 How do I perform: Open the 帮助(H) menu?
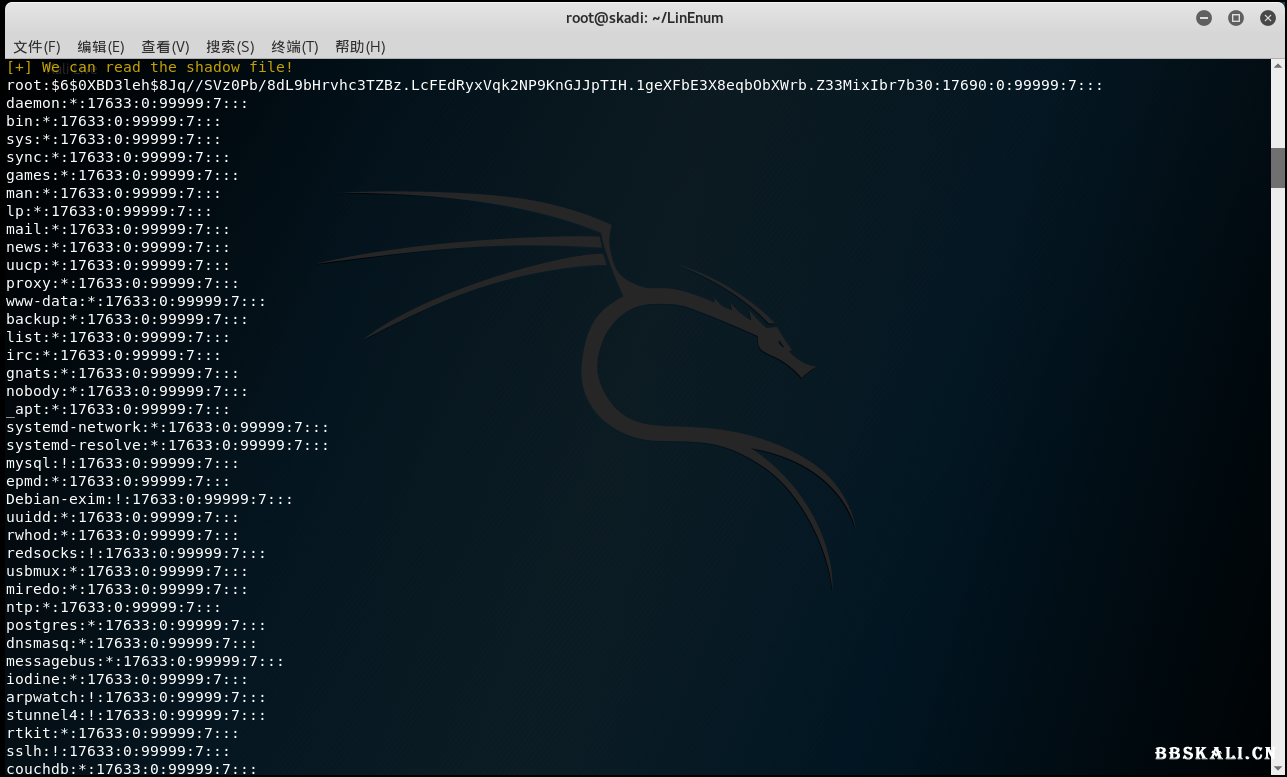[360, 47]
